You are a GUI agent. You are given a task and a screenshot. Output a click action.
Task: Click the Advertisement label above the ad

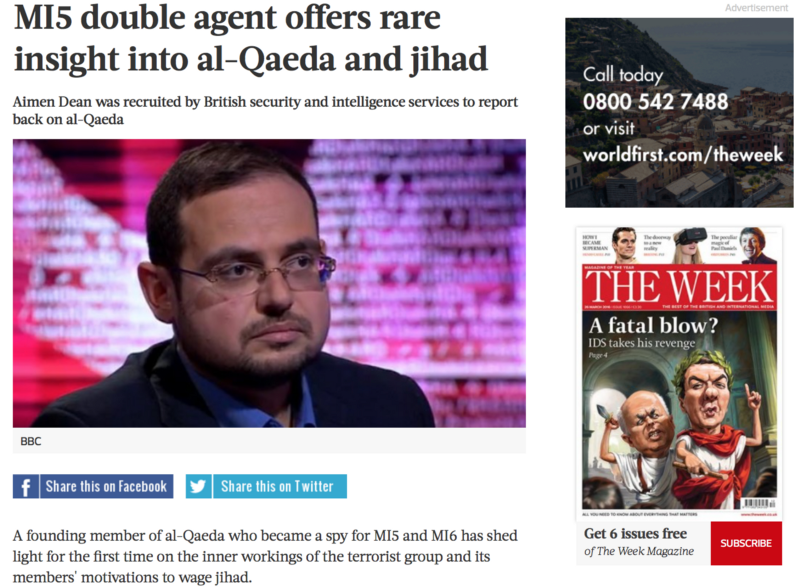pos(756,8)
